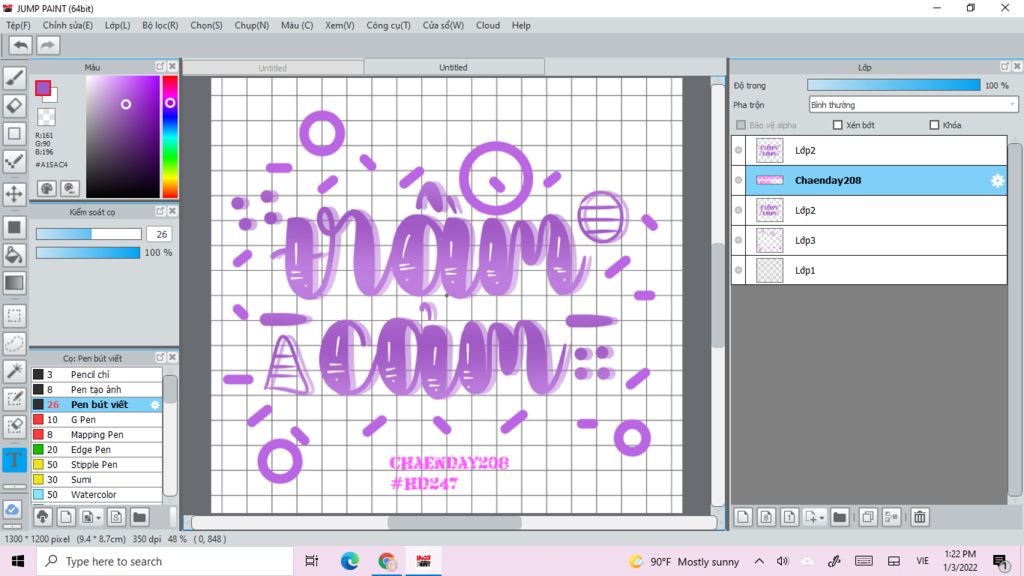Add a brush folder in the brush panel
This screenshot has width=1024, height=576.
[139, 517]
